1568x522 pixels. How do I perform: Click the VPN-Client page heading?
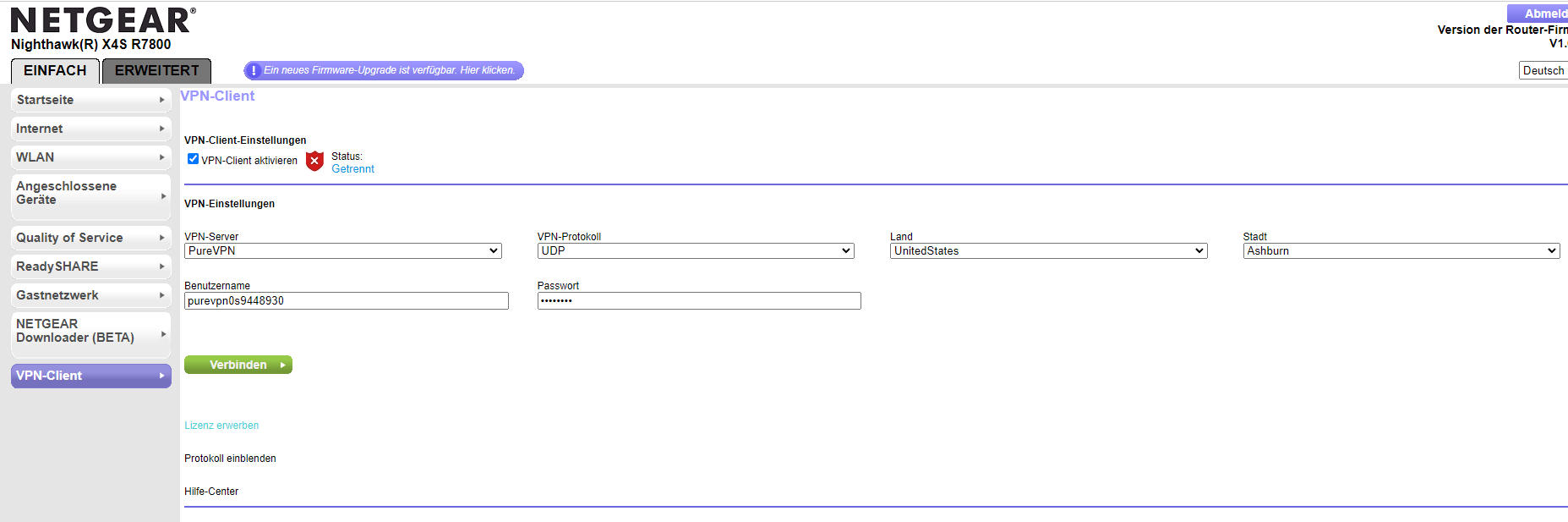[x=217, y=96]
